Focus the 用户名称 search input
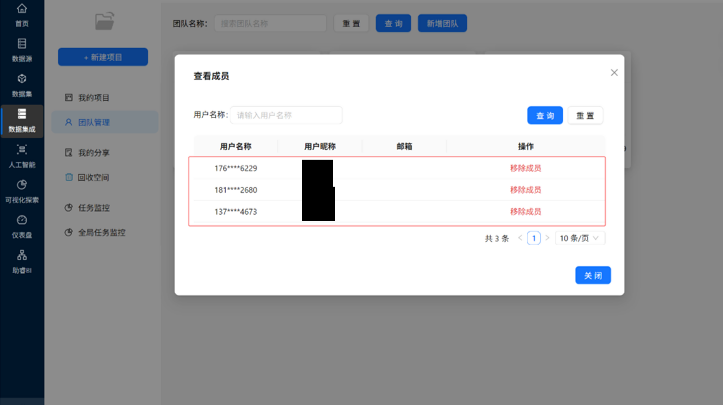The image size is (723, 405). [286, 115]
